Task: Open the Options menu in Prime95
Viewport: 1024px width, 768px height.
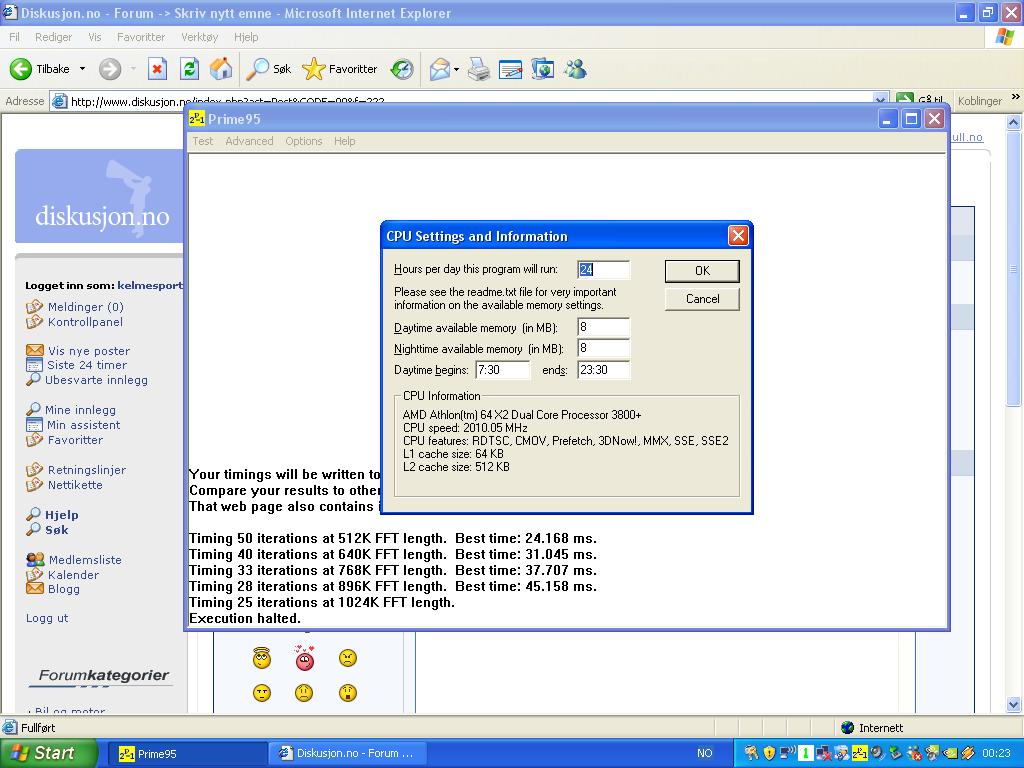Action: click(x=304, y=141)
